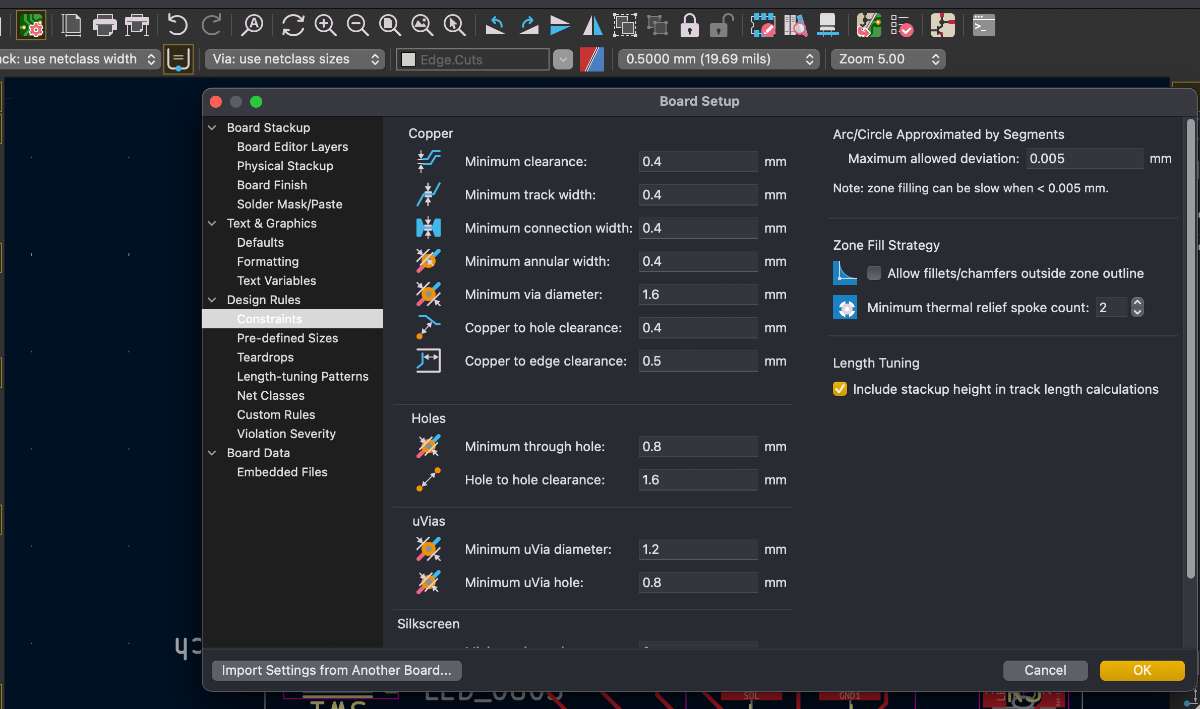Increment thermal relief spoke count stepper
Screen dimensions: 1200x709
[x=1137, y=303]
